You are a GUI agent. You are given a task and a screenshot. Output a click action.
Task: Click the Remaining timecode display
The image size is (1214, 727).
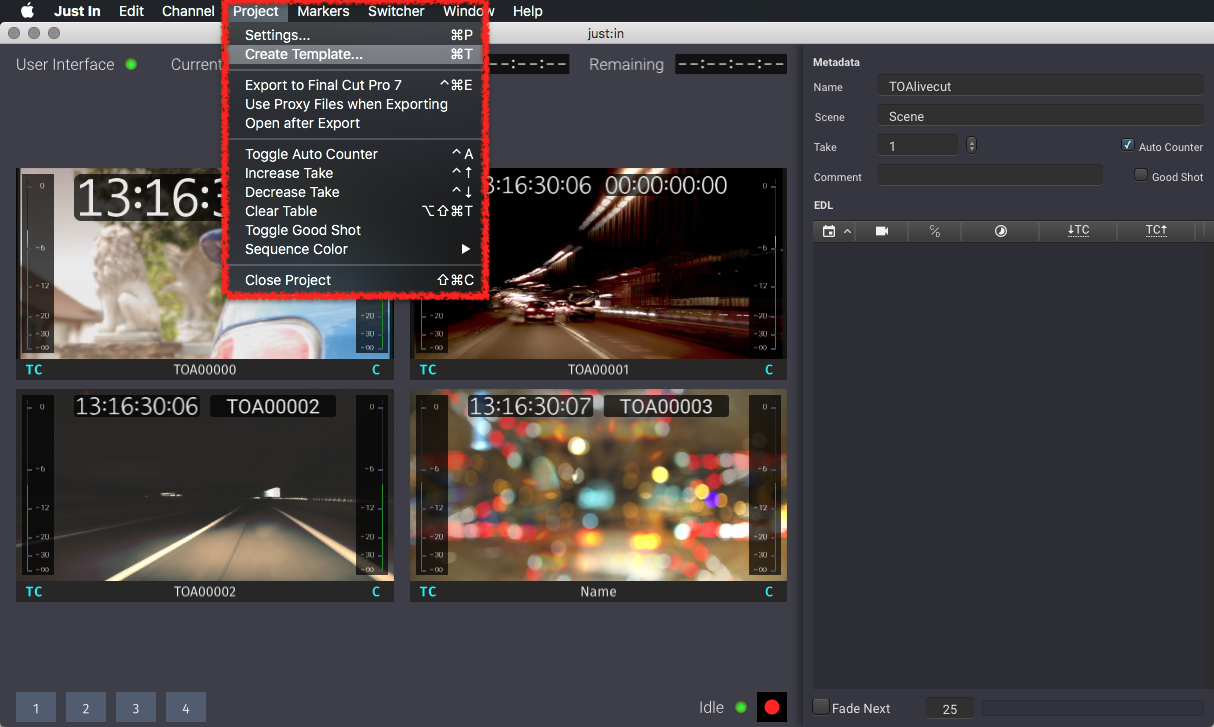(731, 64)
